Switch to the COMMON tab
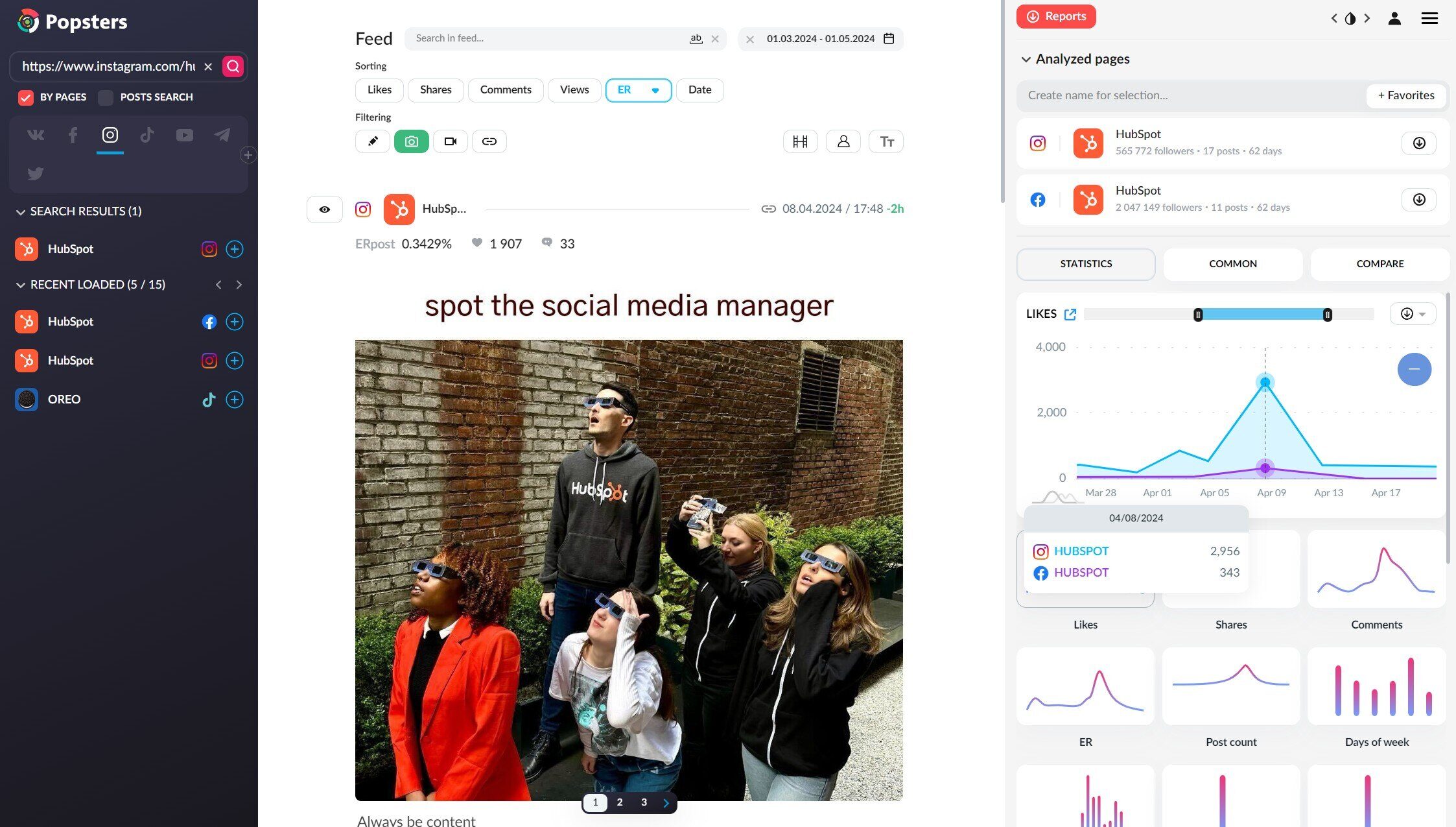 [x=1232, y=264]
